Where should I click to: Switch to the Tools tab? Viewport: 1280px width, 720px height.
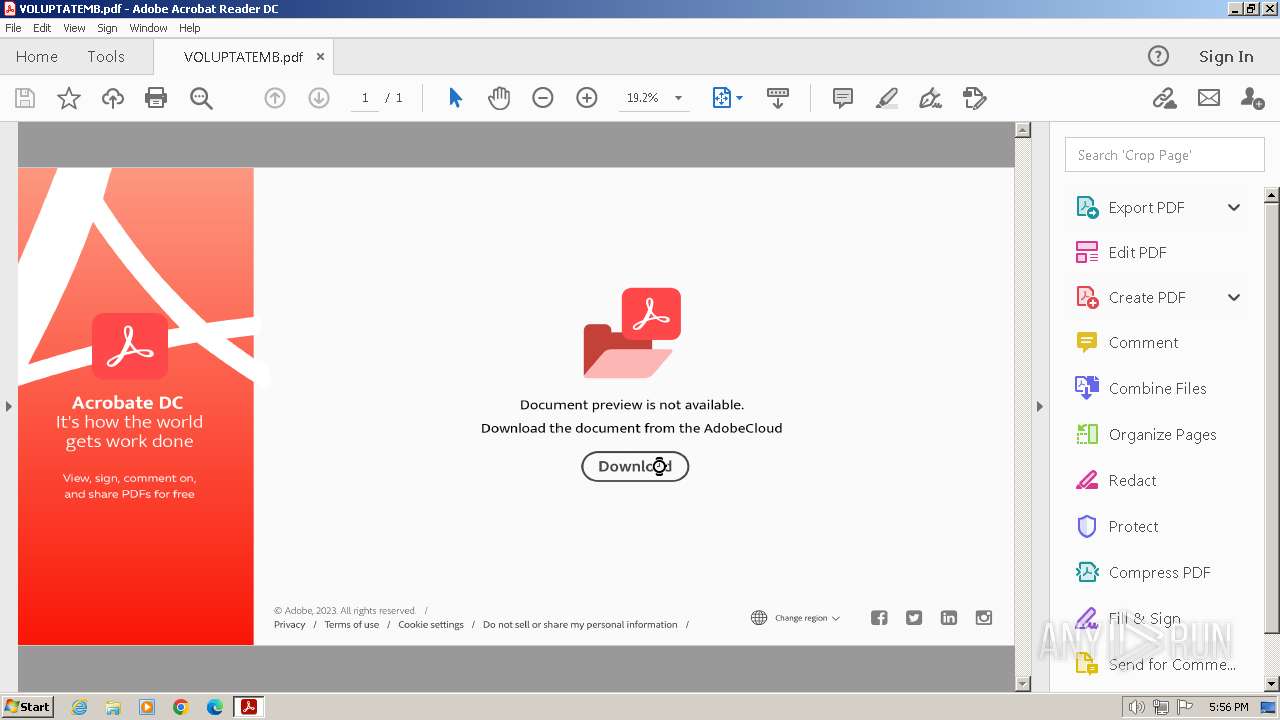106,56
